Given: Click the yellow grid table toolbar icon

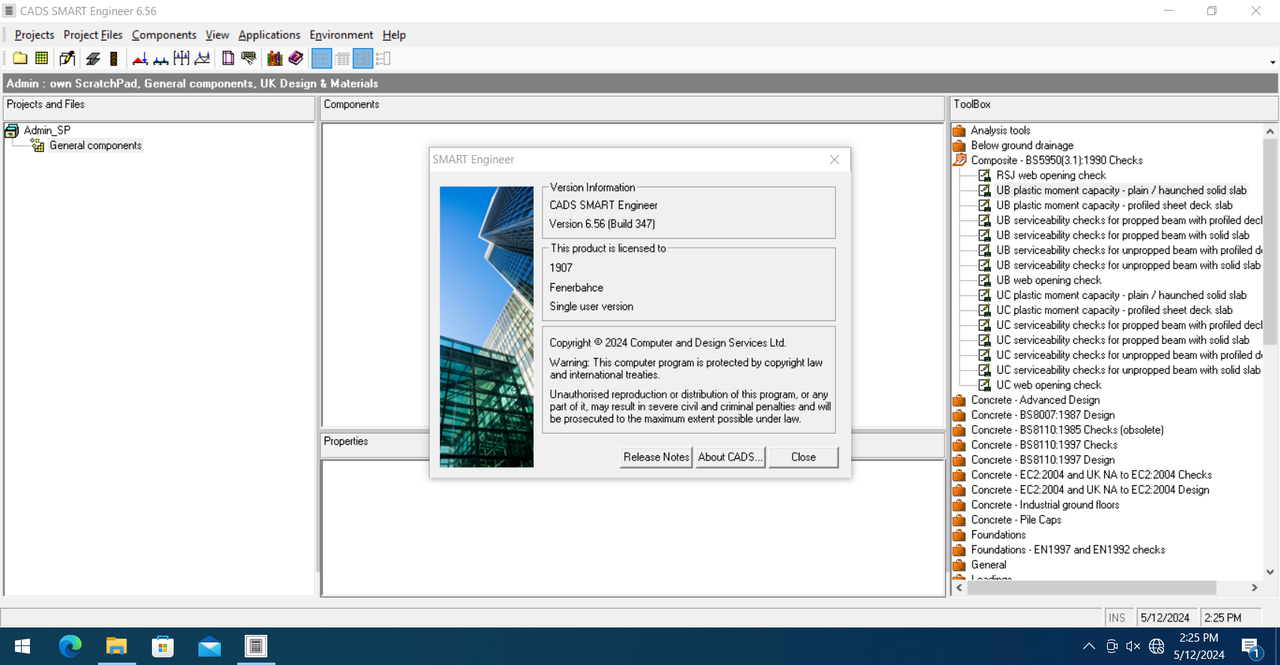Looking at the screenshot, I should click(x=41, y=59).
